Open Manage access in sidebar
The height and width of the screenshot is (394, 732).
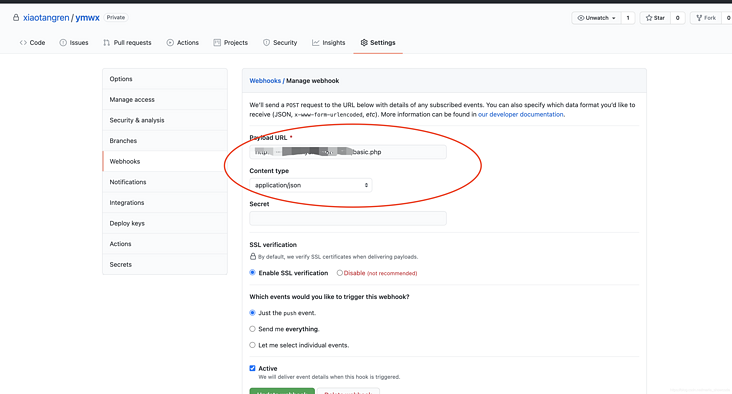pyautogui.click(x=165, y=99)
